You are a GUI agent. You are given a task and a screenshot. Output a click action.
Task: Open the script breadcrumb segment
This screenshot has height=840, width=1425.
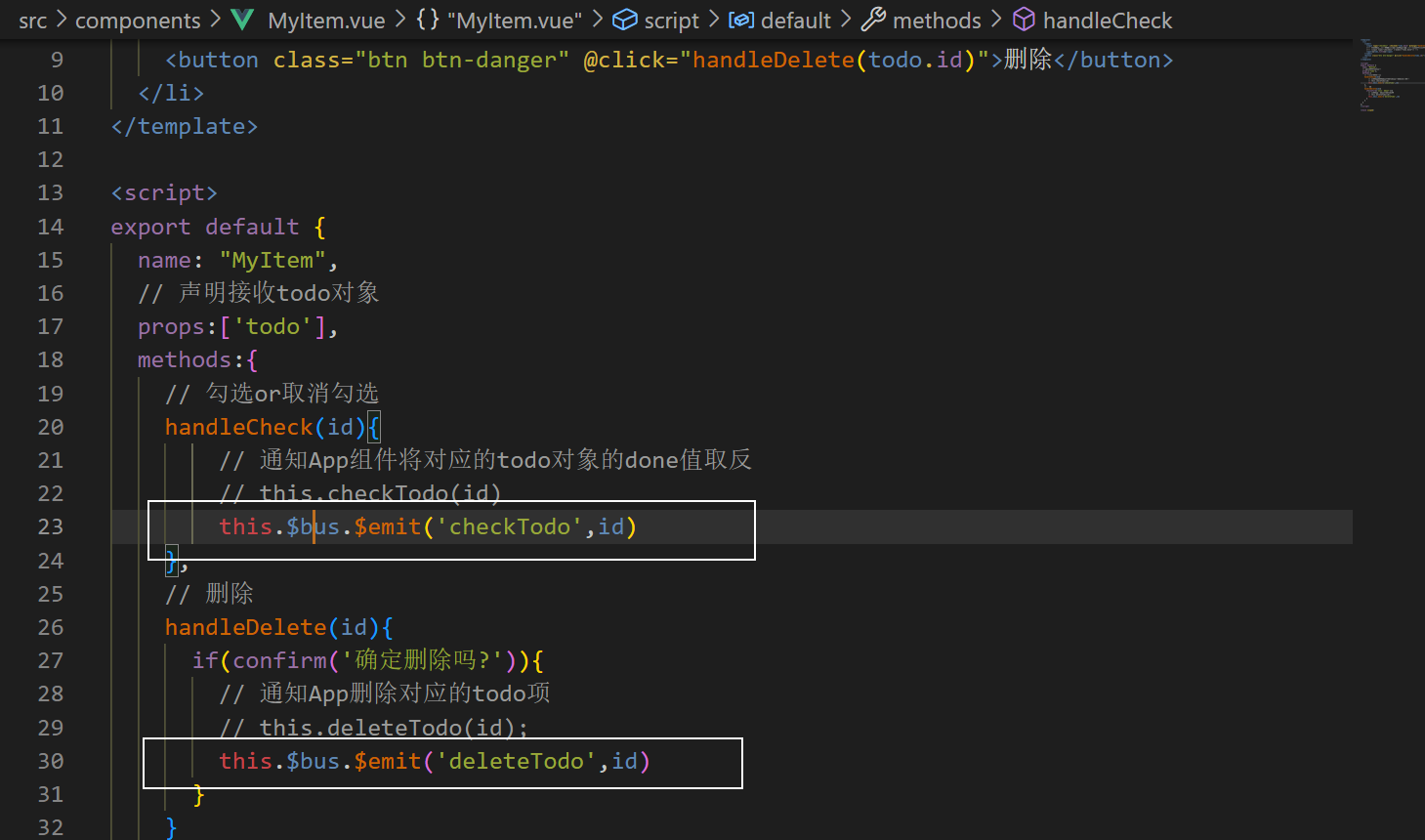(672, 21)
